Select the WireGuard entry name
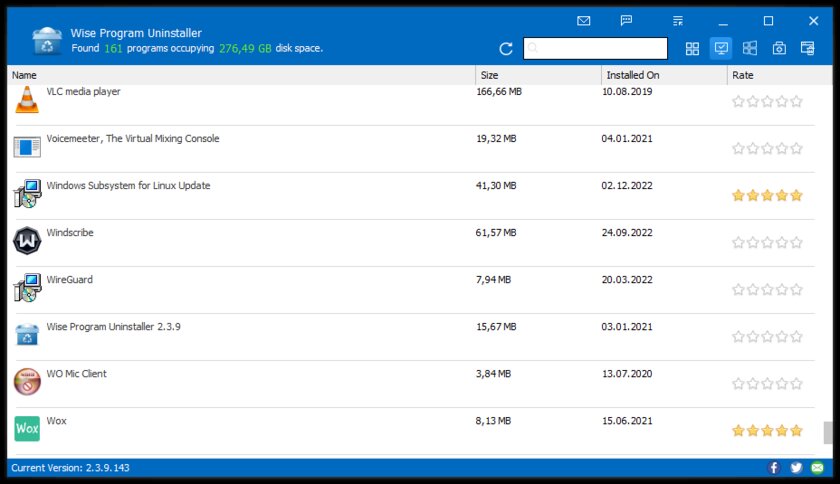 (69, 280)
